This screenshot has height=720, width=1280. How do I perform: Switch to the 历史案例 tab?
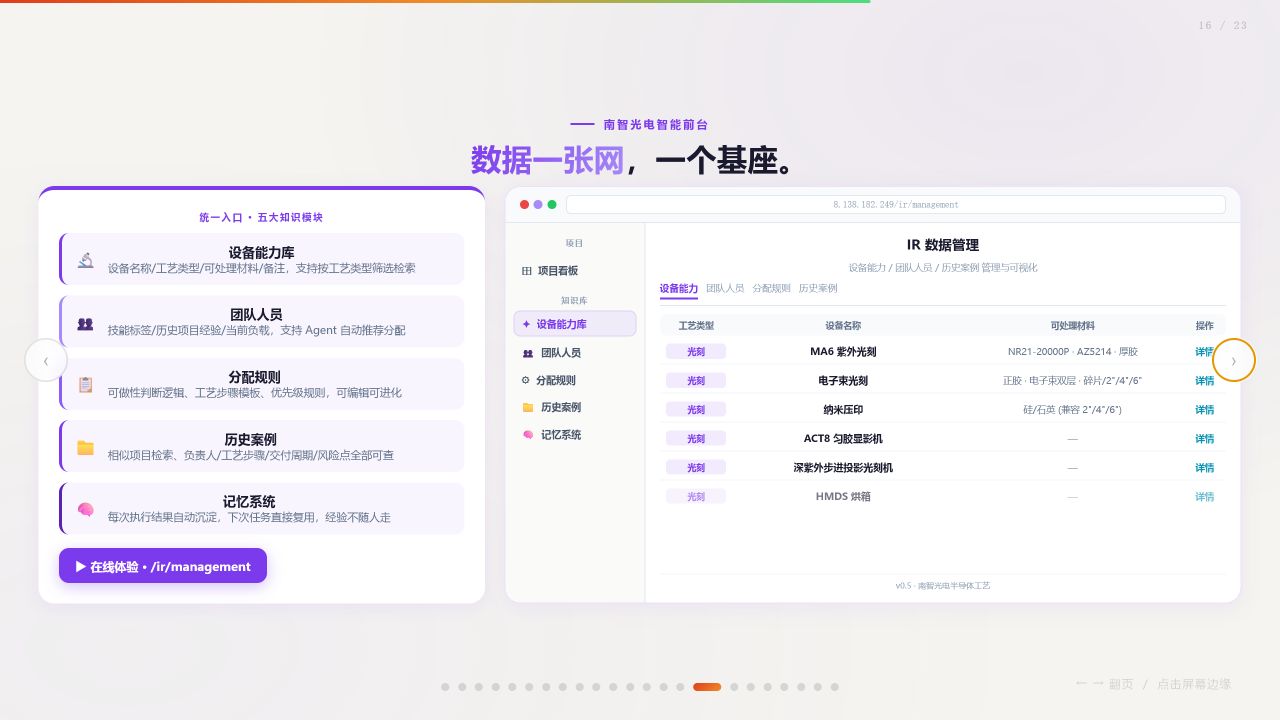pyautogui.click(x=818, y=288)
